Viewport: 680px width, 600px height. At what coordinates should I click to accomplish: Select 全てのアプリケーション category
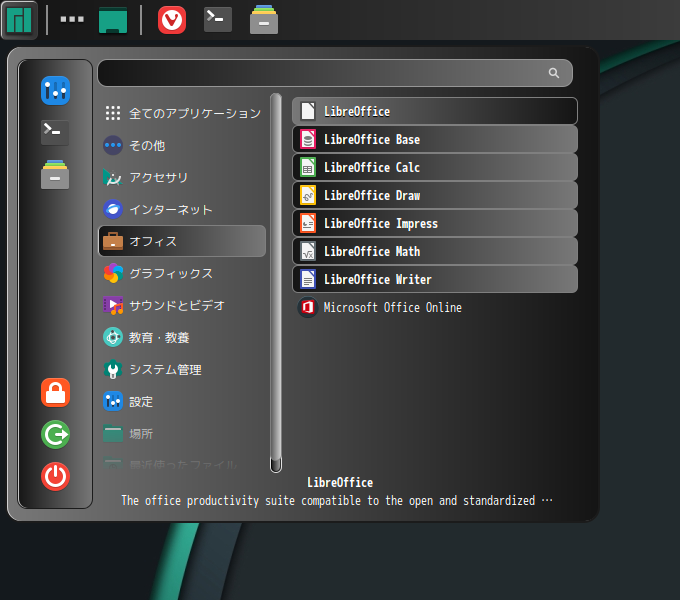point(182,113)
